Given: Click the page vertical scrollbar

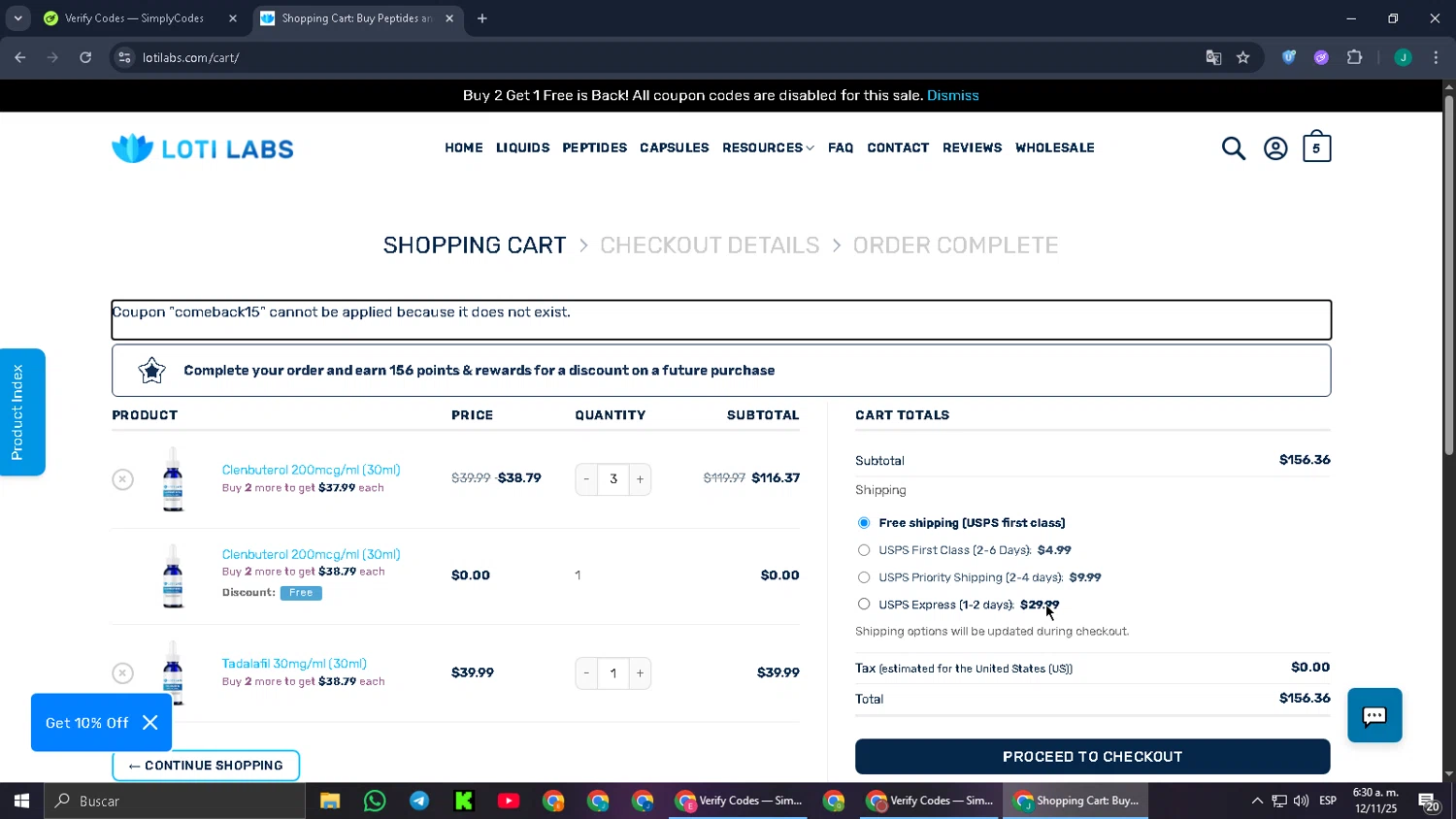Looking at the screenshot, I should [1449, 277].
